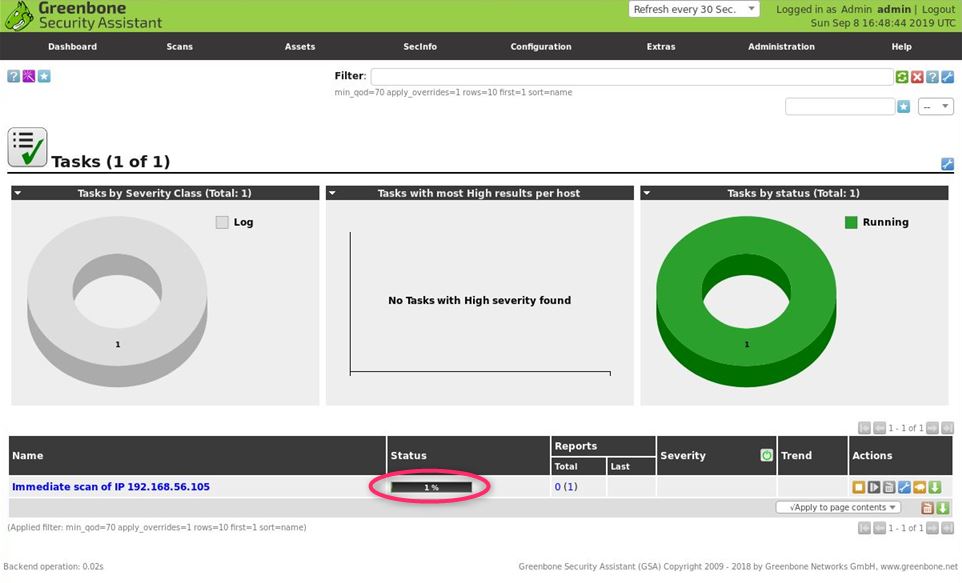Toggle the severity class override icon in Severity header
The height and width of the screenshot is (583, 962).
pos(766,455)
